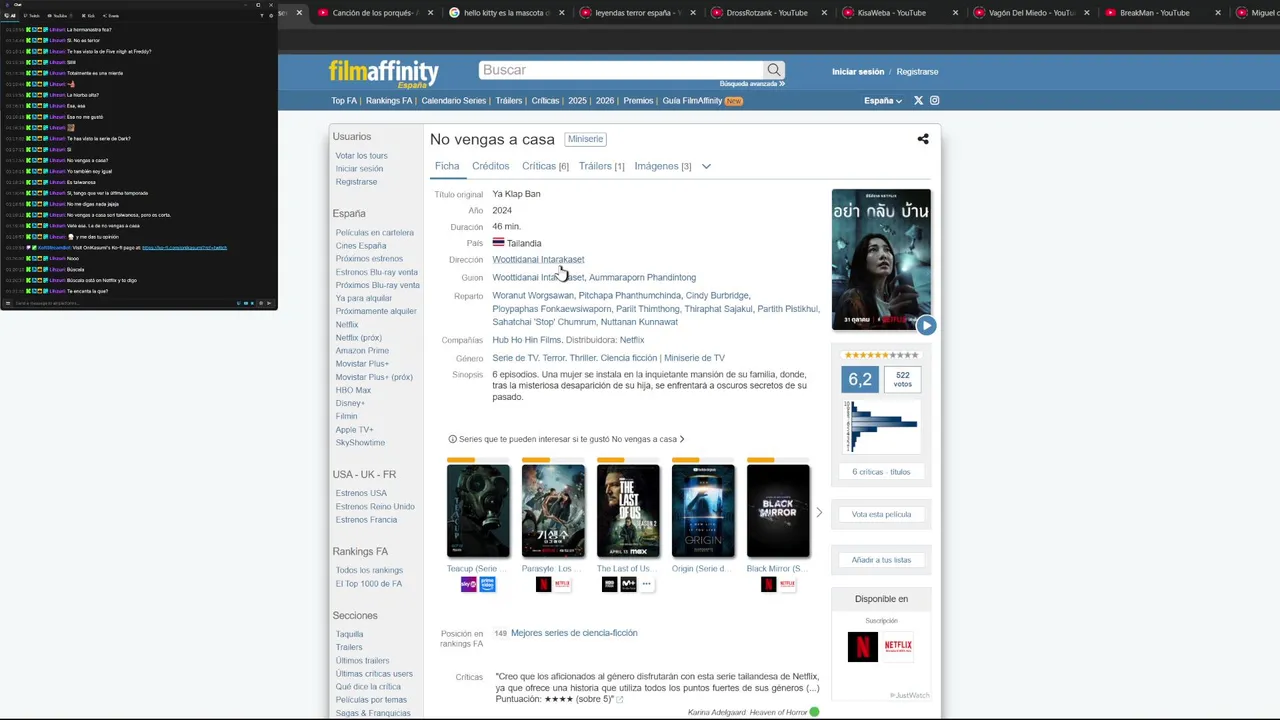Click the Buscar search input field
This screenshot has height=720, width=1280.
click(622, 70)
